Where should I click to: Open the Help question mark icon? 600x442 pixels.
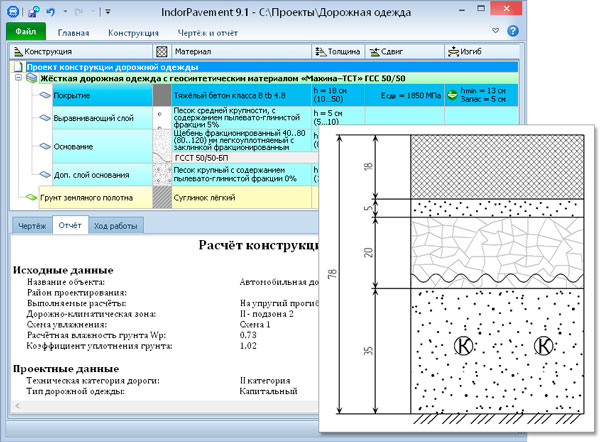(513, 32)
